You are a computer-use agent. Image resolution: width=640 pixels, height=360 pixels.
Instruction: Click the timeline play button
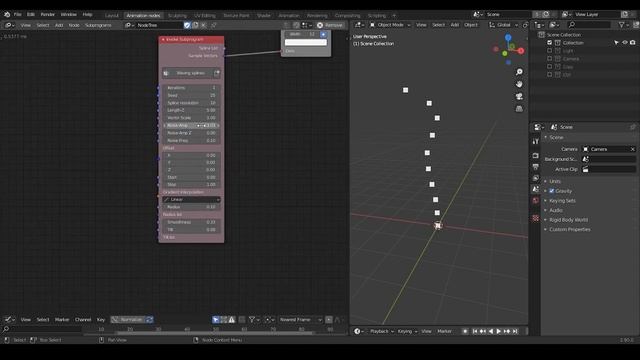click(499, 331)
